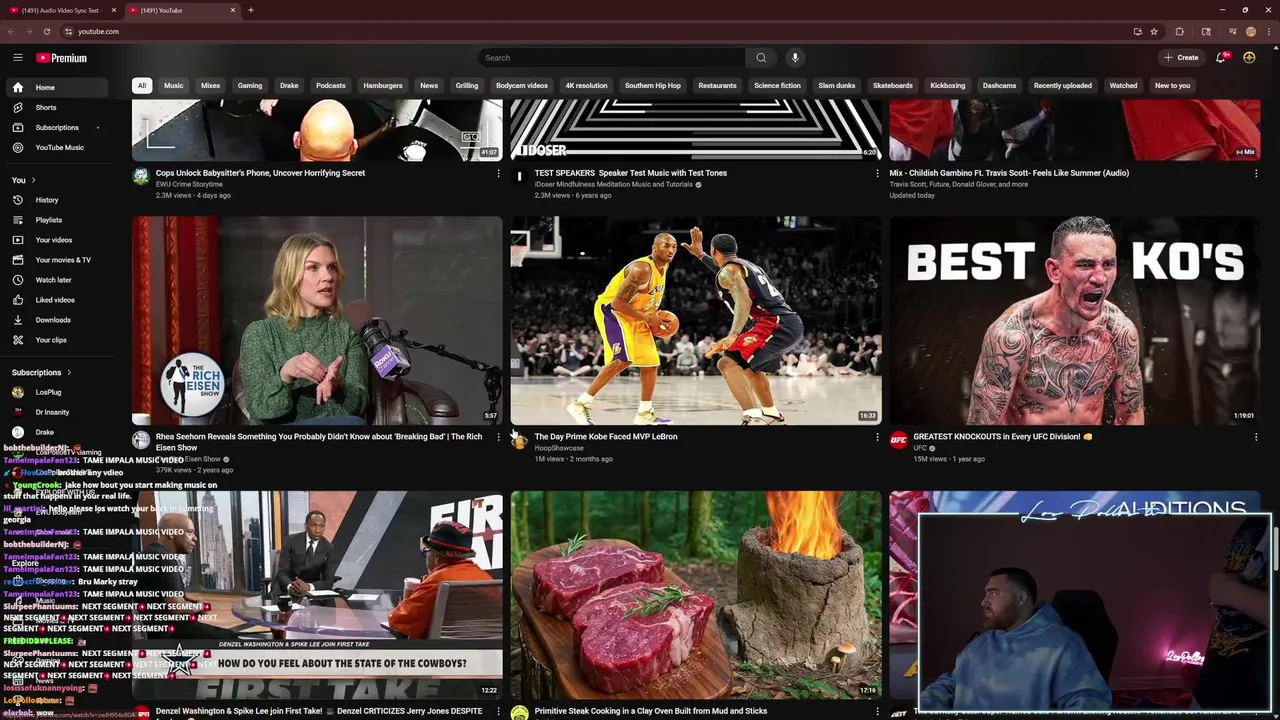Reload page with browser refresh button
Image resolution: width=1280 pixels, height=720 pixels.
[x=47, y=31]
